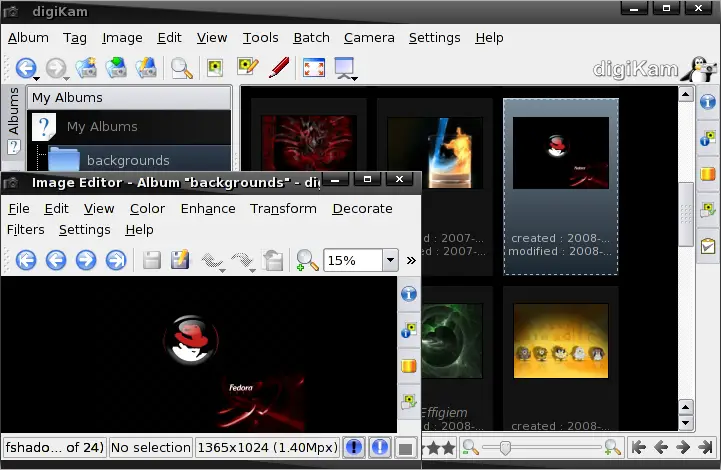Open slideshow dropdown arrow under screen icon
The height and width of the screenshot is (470, 721).
355,79
